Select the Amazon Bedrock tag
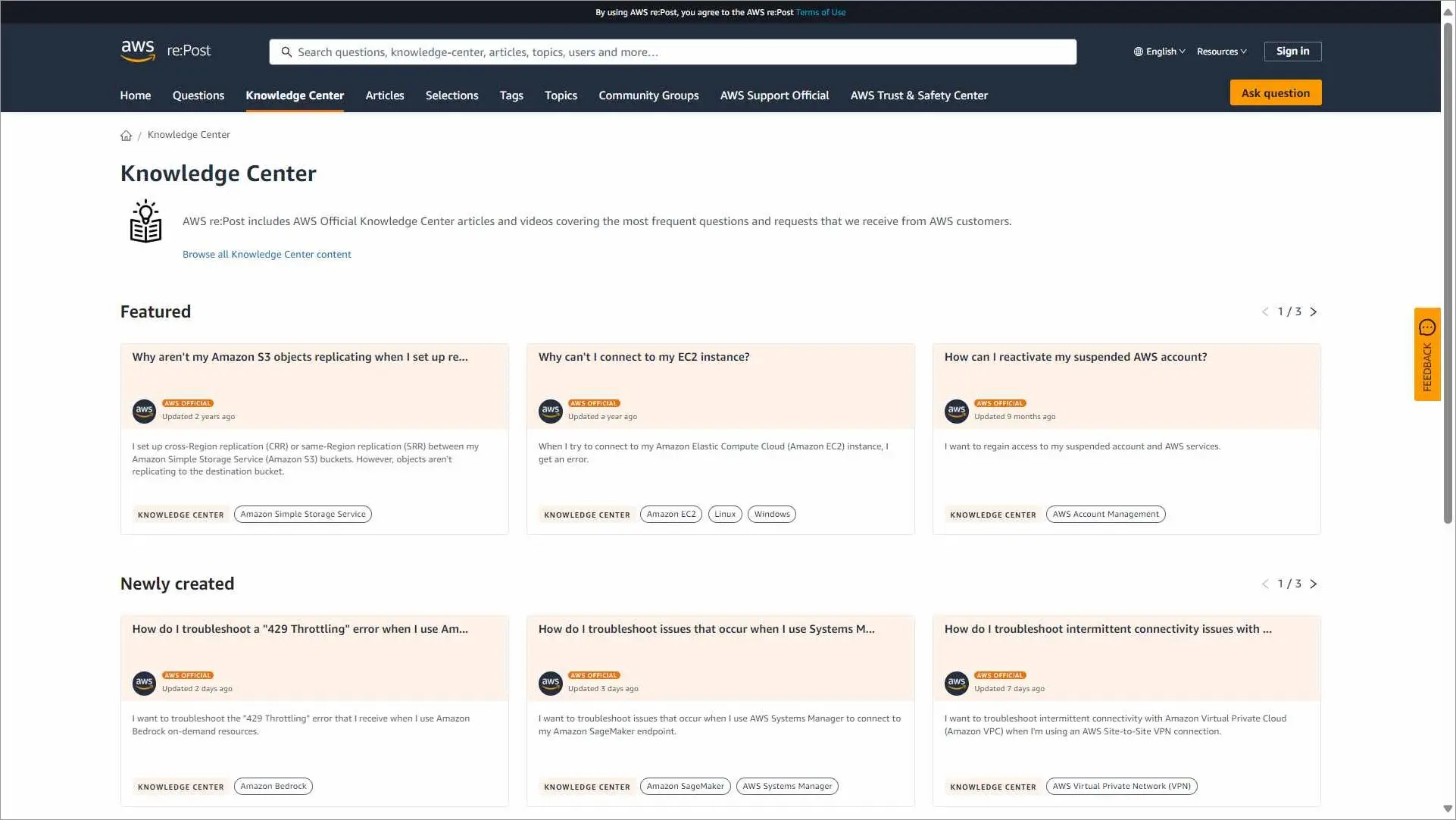 (x=273, y=787)
